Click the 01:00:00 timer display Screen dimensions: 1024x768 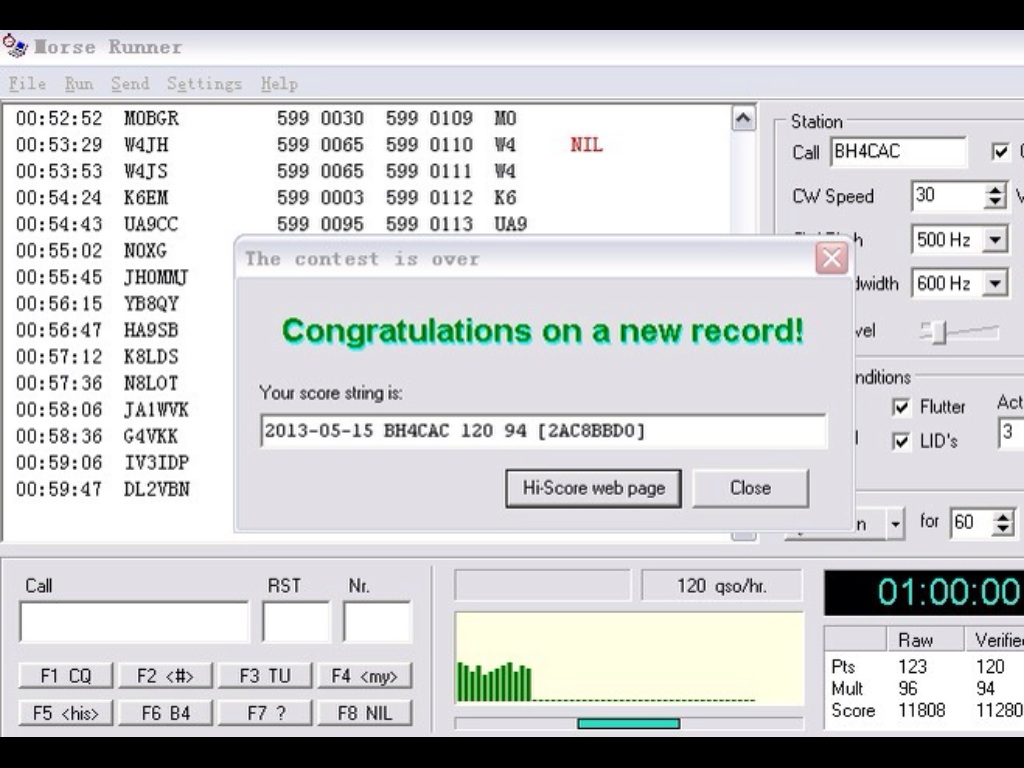pyautogui.click(x=924, y=592)
